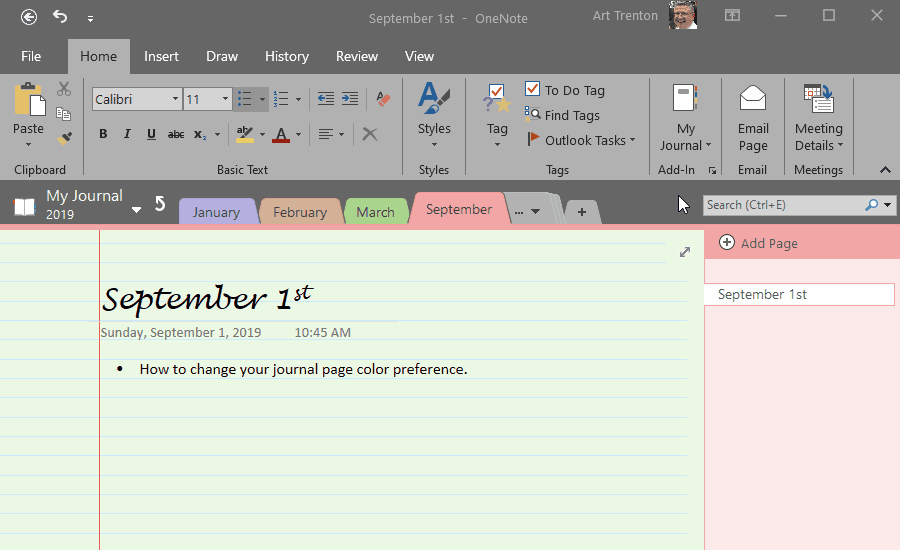Switch to the Insert tab
The image size is (900, 550).
pos(161,56)
